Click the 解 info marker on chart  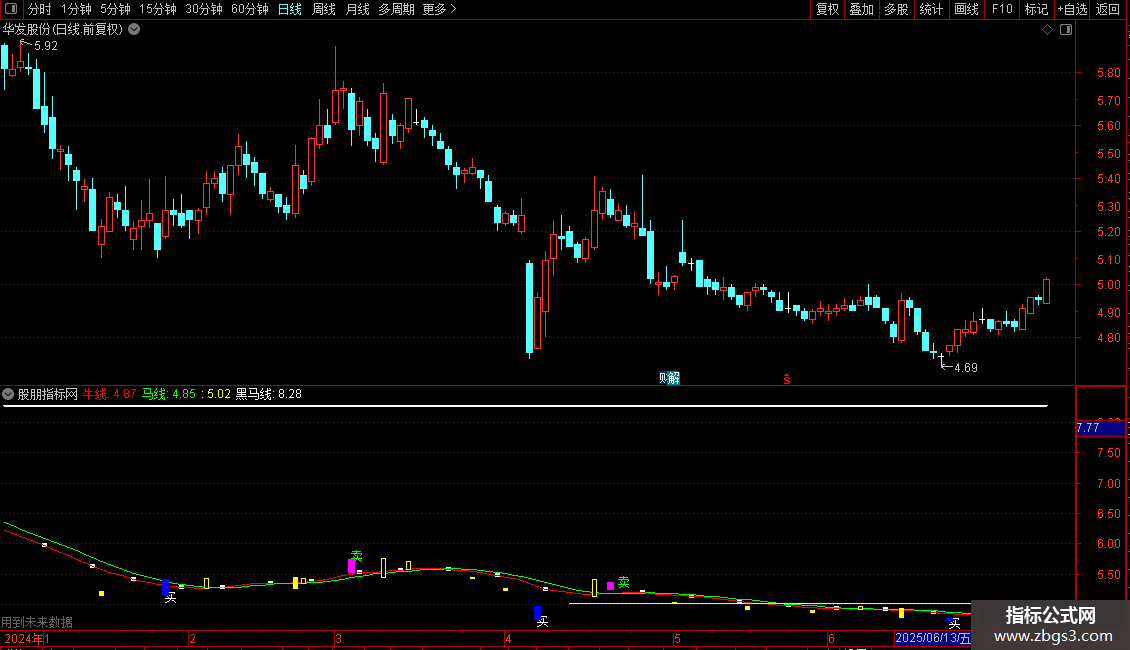pos(675,378)
